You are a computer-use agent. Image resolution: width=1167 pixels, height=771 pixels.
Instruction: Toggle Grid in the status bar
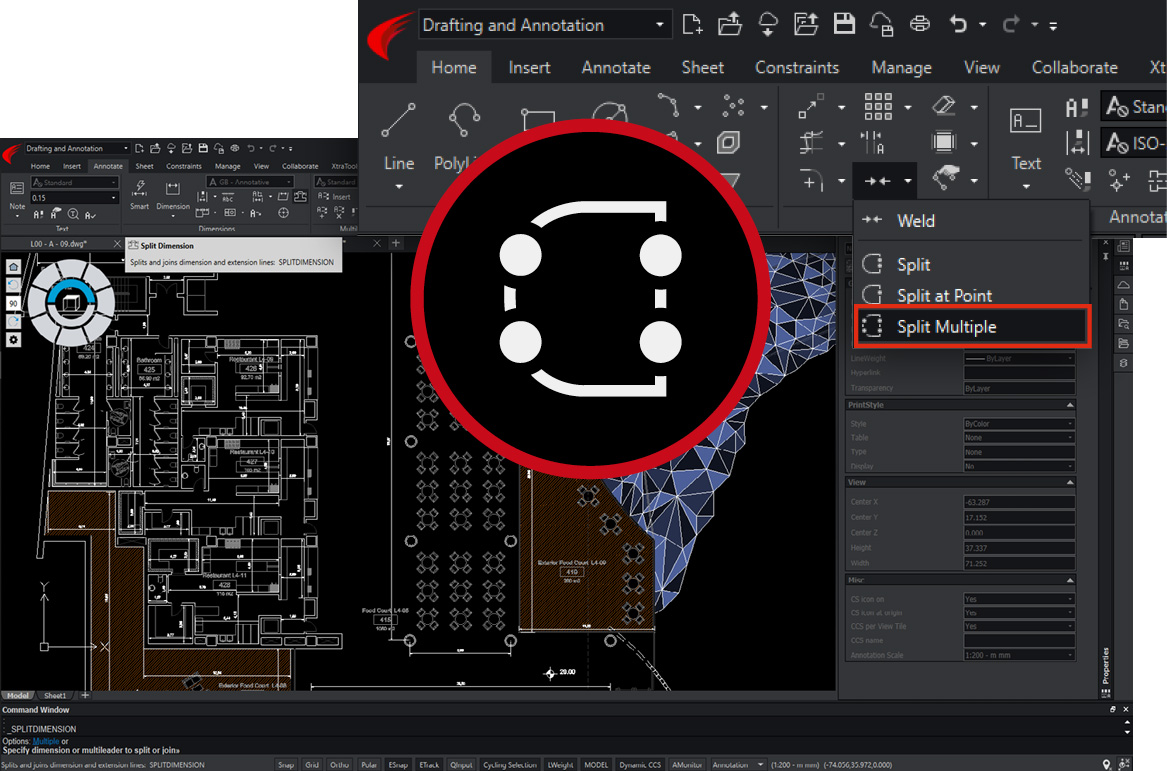click(x=312, y=764)
